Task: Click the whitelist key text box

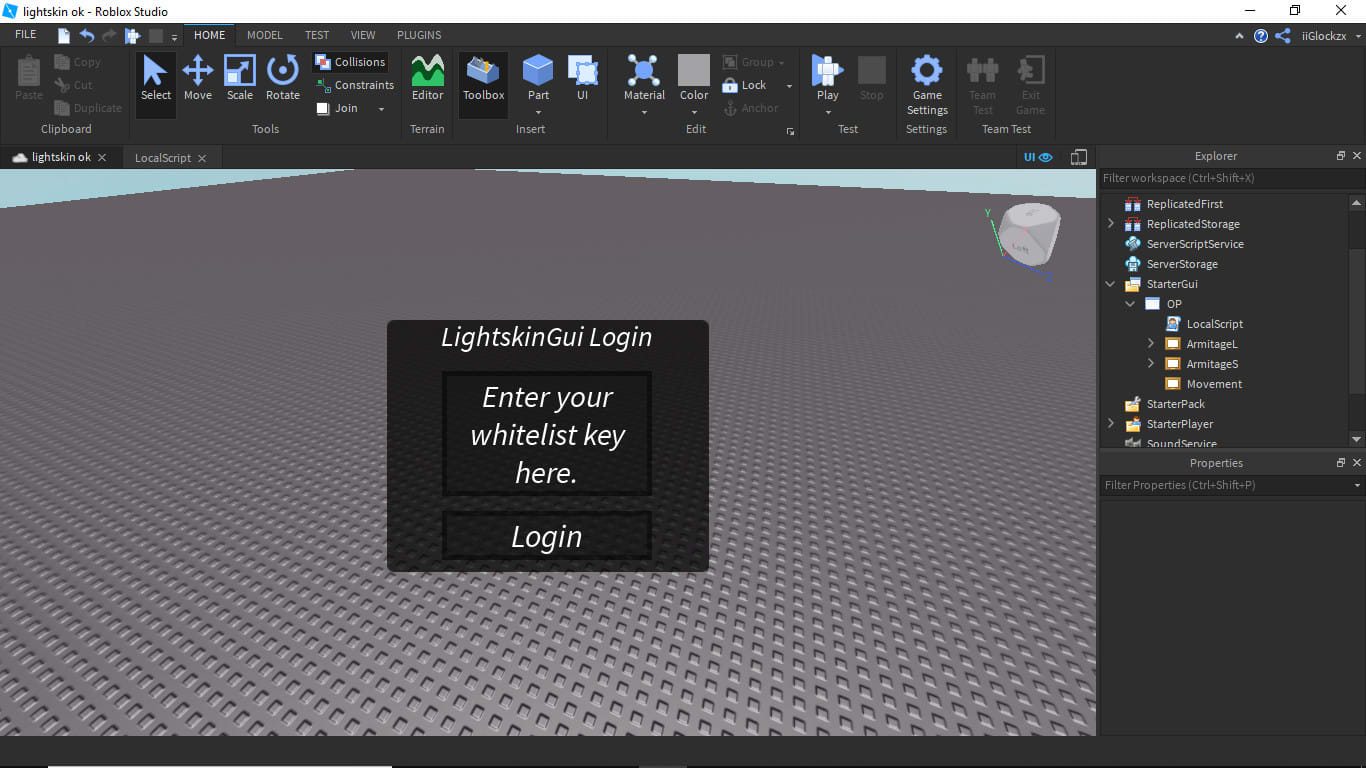Action: click(547, 434)
